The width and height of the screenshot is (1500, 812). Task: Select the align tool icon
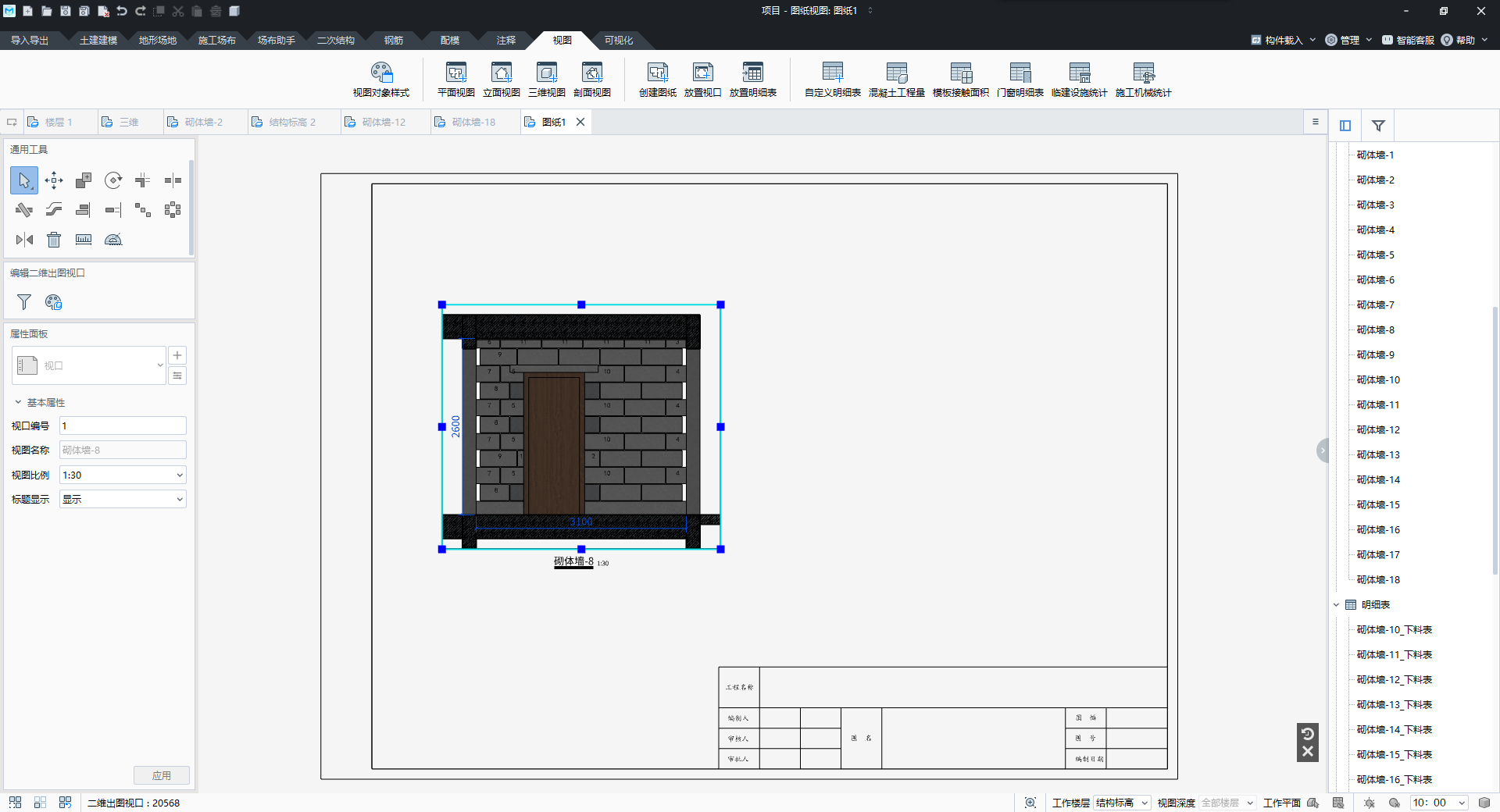click(84, 210)
